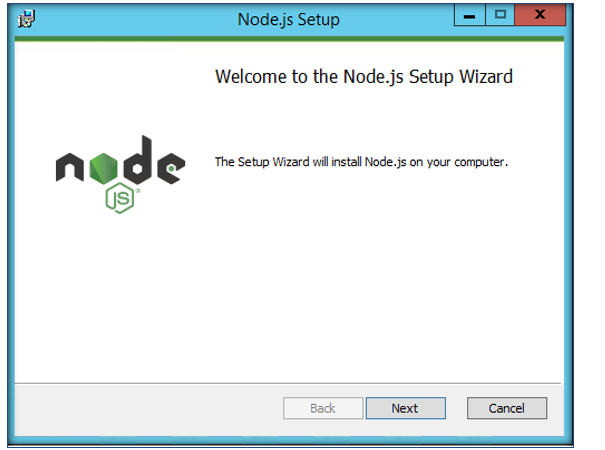Screen dimensions: 605x450
Task: Click the green hexagon in node logo
Action: tap(103, 167)
